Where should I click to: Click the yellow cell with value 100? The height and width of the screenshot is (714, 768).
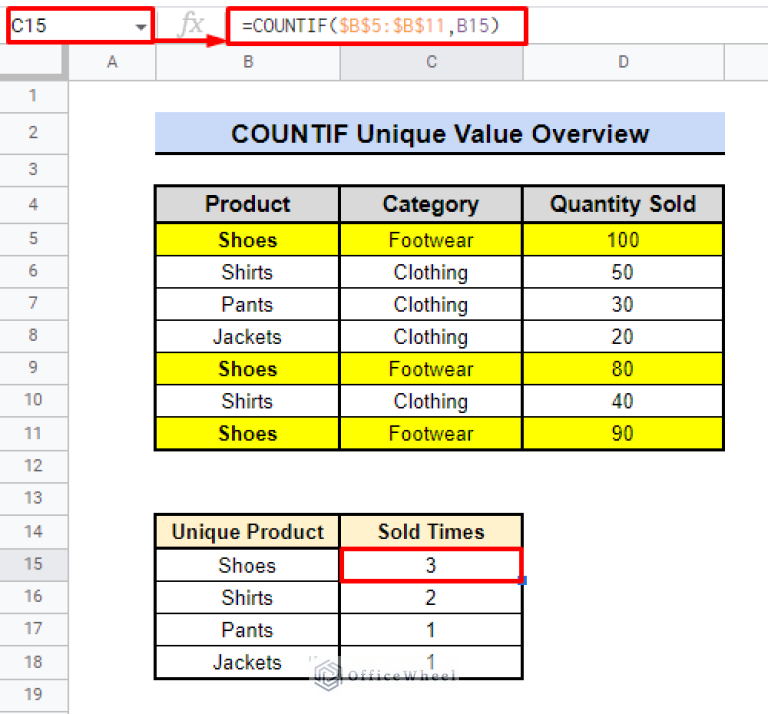pos(623,240)
